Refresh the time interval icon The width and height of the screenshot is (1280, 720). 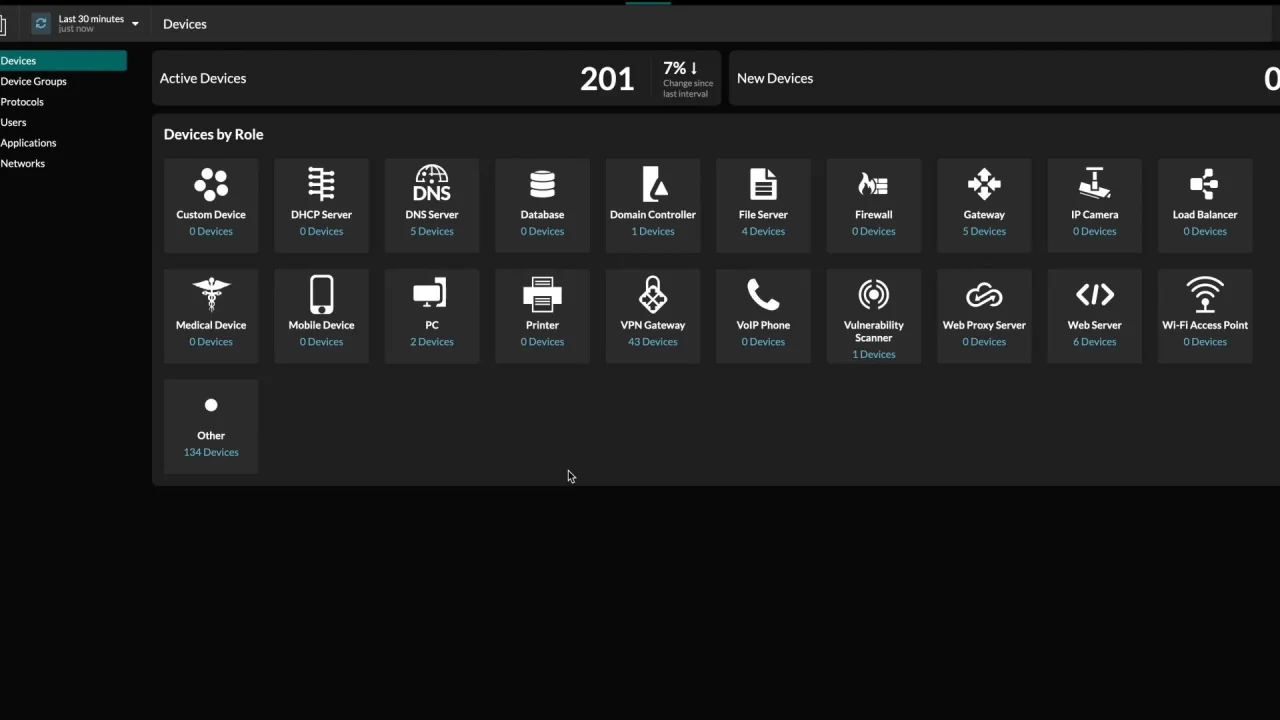coord(41,23)
